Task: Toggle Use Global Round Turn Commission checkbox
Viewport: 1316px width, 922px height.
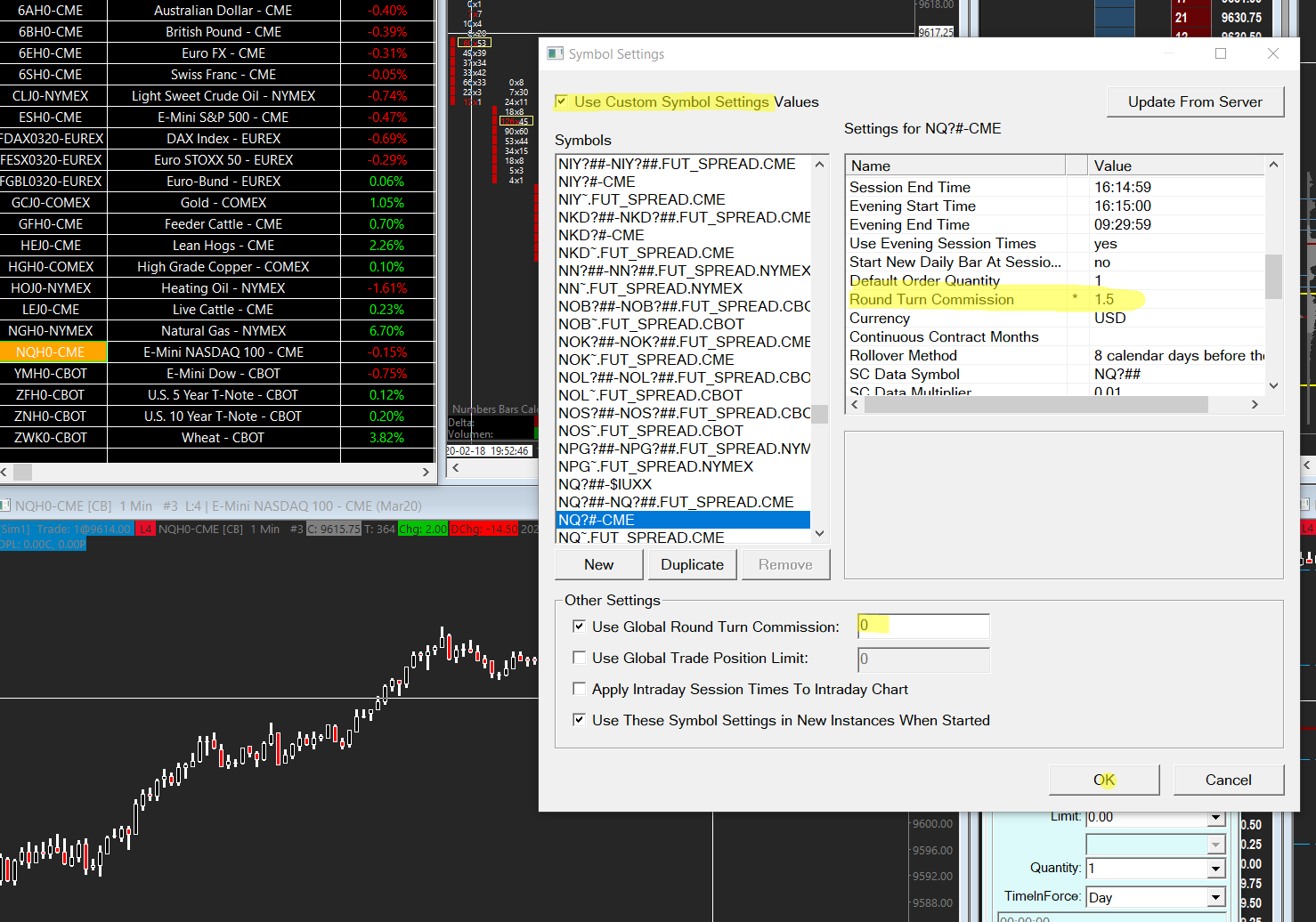Action: tap(579, 627)
